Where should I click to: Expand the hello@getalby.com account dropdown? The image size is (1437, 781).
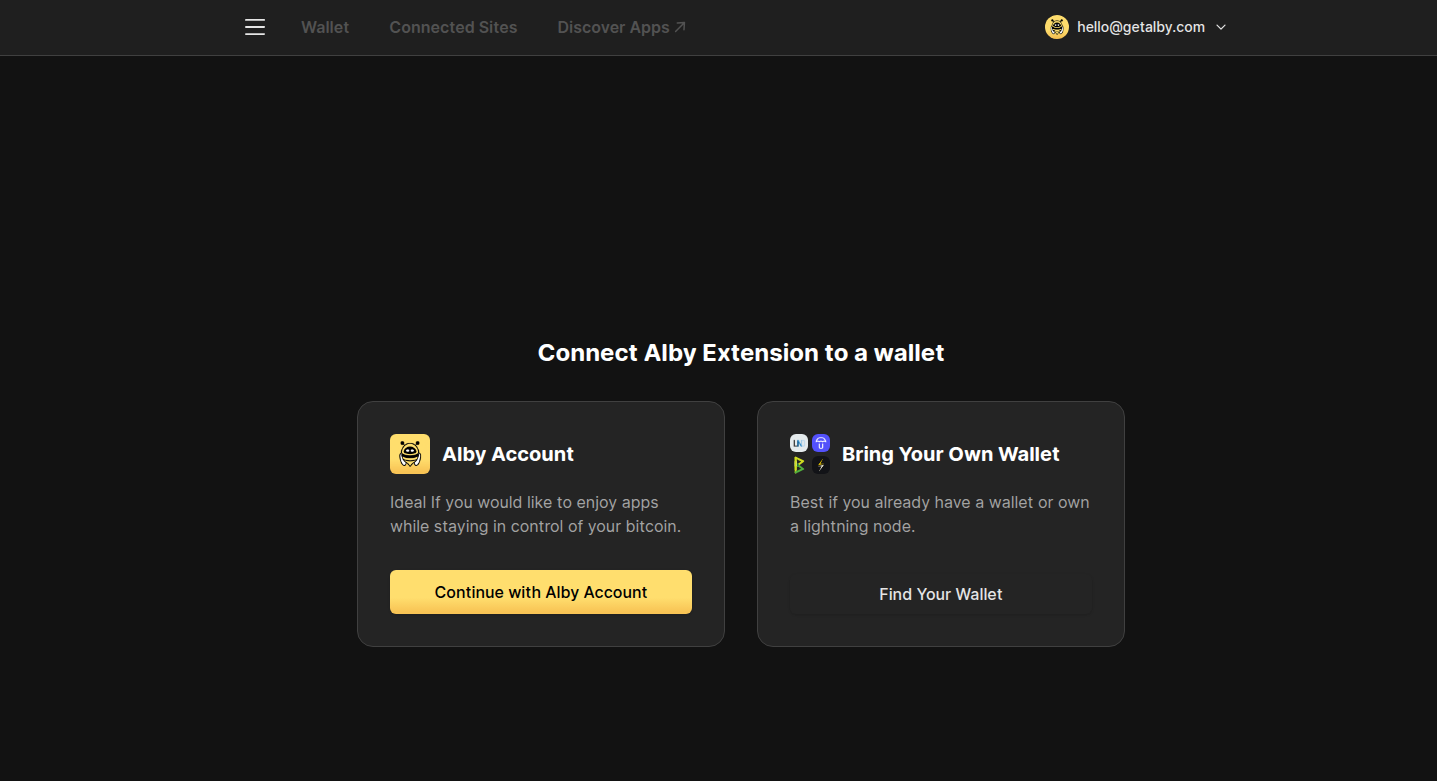coord(1136,27)
